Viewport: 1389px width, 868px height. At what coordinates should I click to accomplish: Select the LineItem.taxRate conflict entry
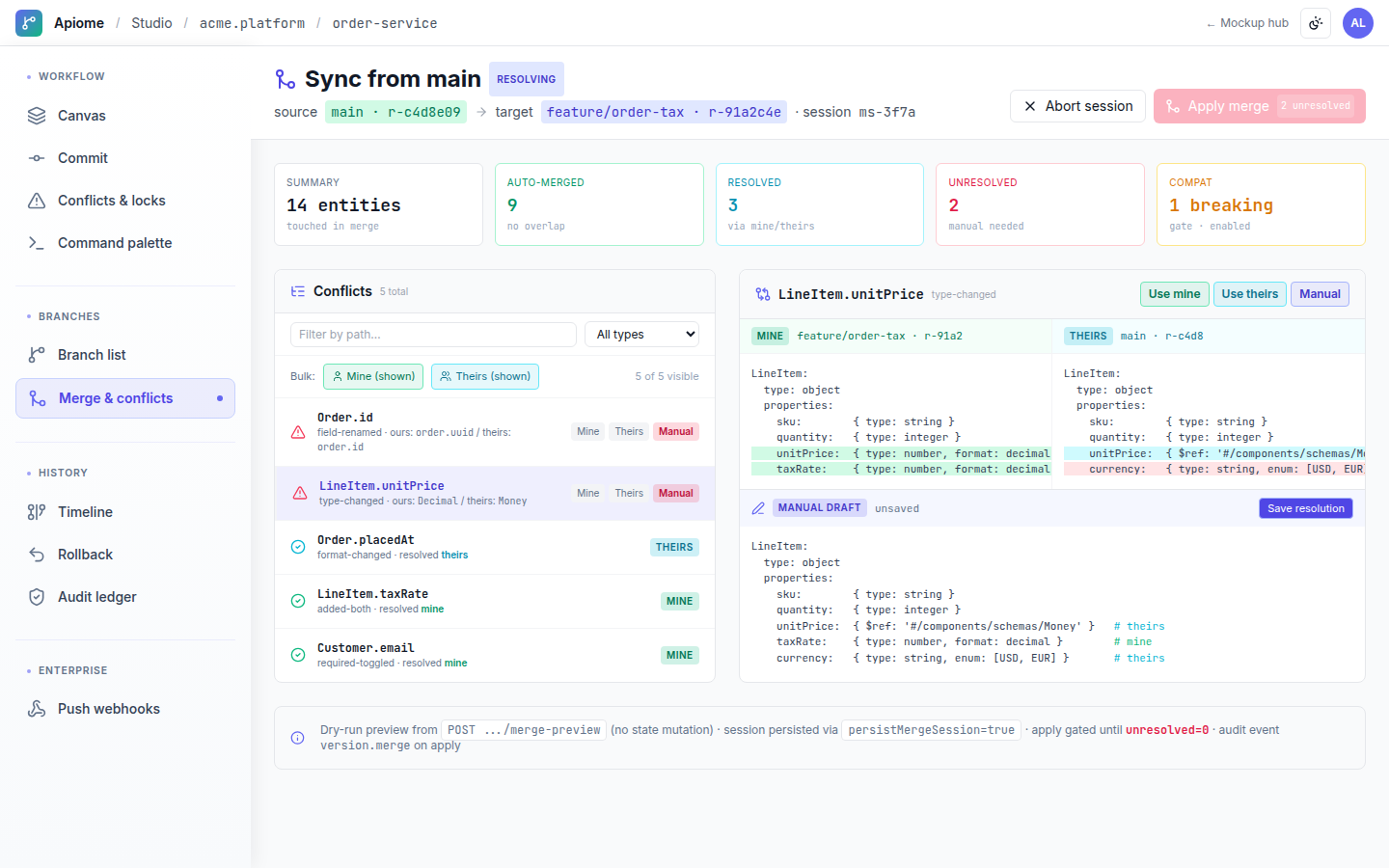click(x=495, y=602)
